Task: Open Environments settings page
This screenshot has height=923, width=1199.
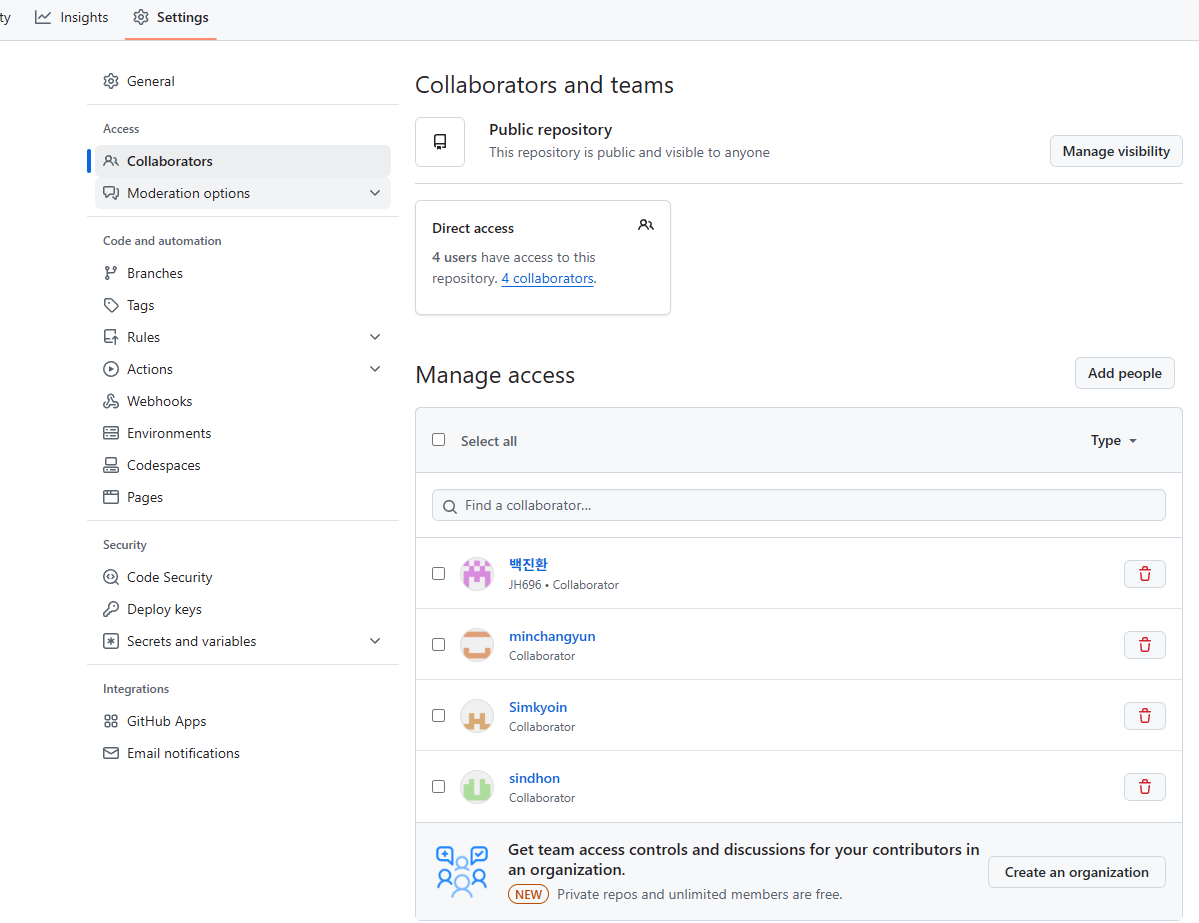Action: pyautogui.click(x=242, y=434)
